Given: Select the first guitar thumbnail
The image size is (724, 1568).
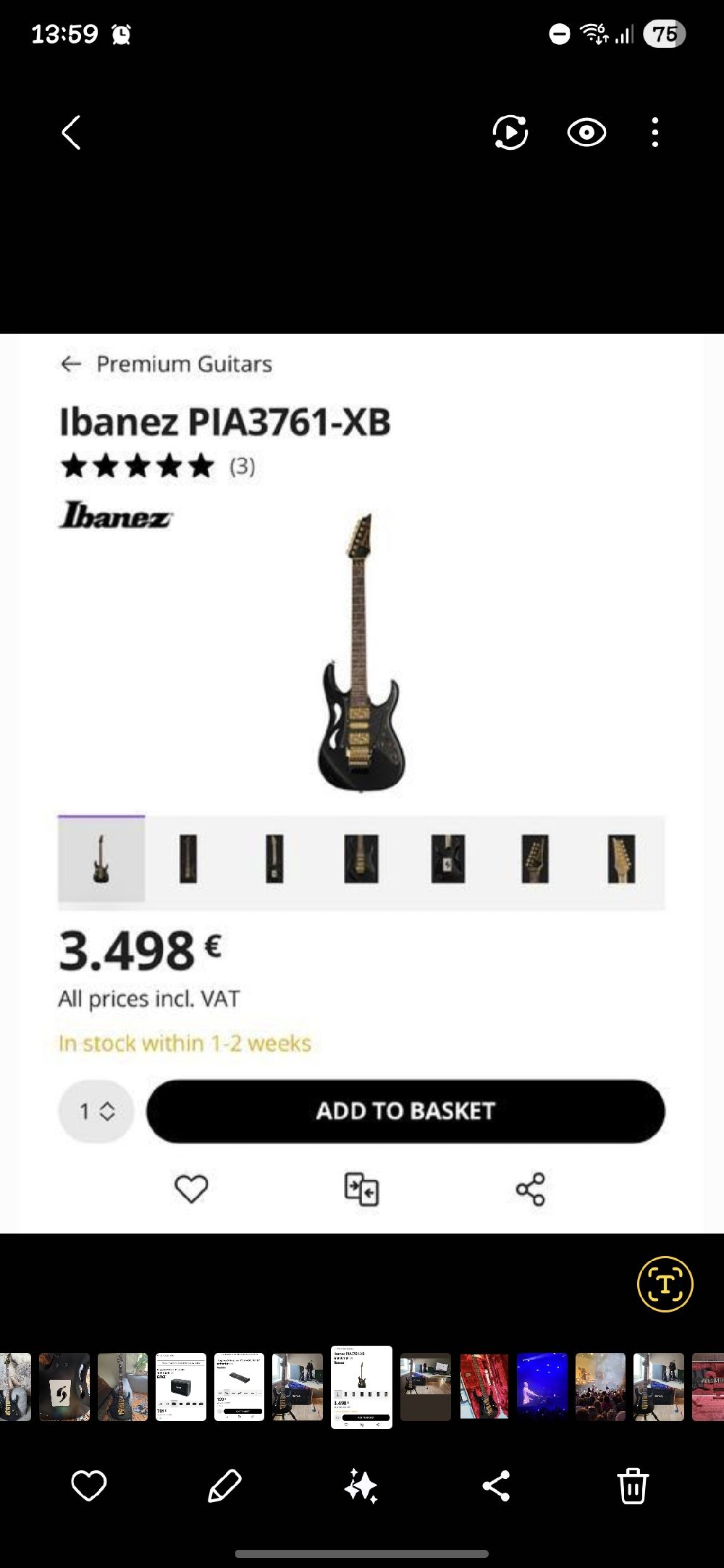Looking at the screenshot, I should point(101,859).
